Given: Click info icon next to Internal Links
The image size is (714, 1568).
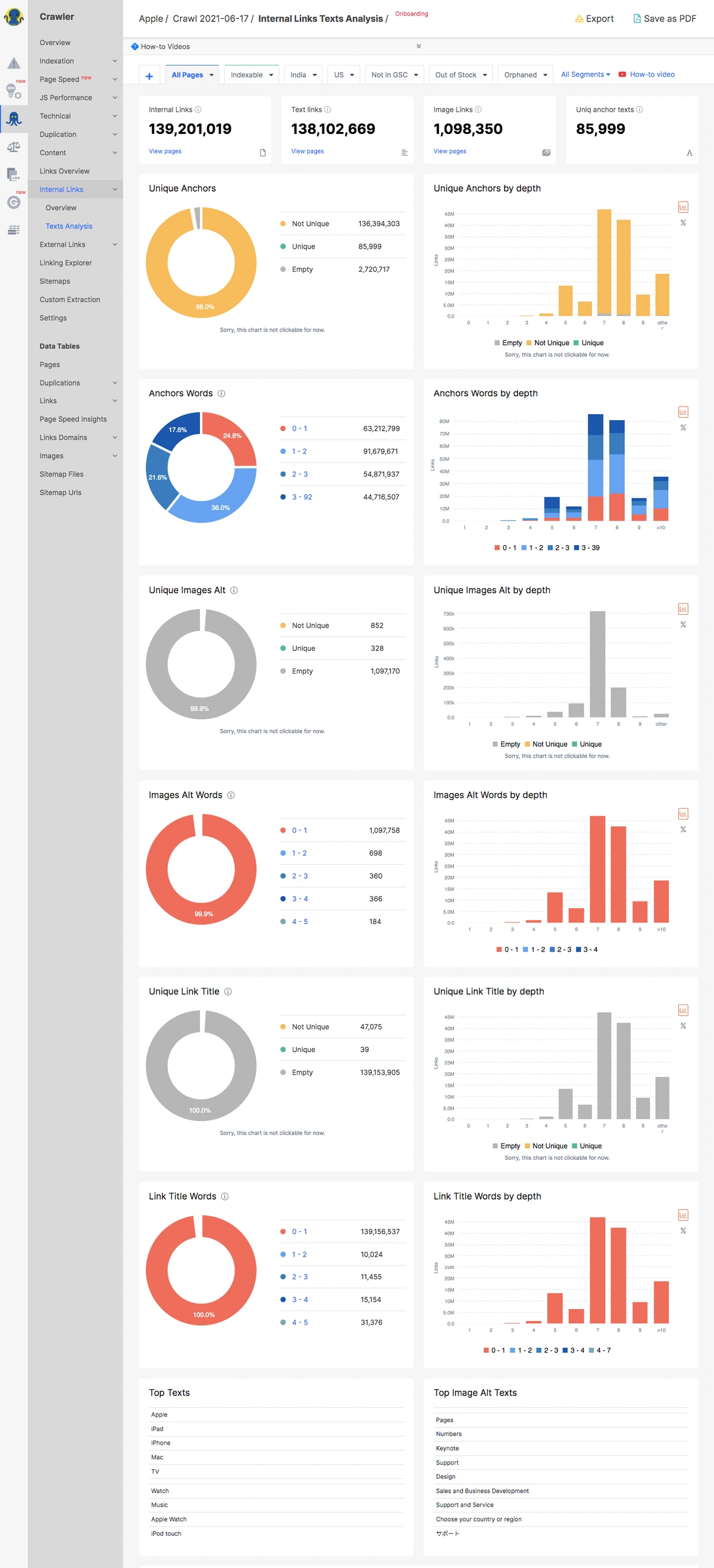Looking at the screenshot, I should tap(198, 109).
